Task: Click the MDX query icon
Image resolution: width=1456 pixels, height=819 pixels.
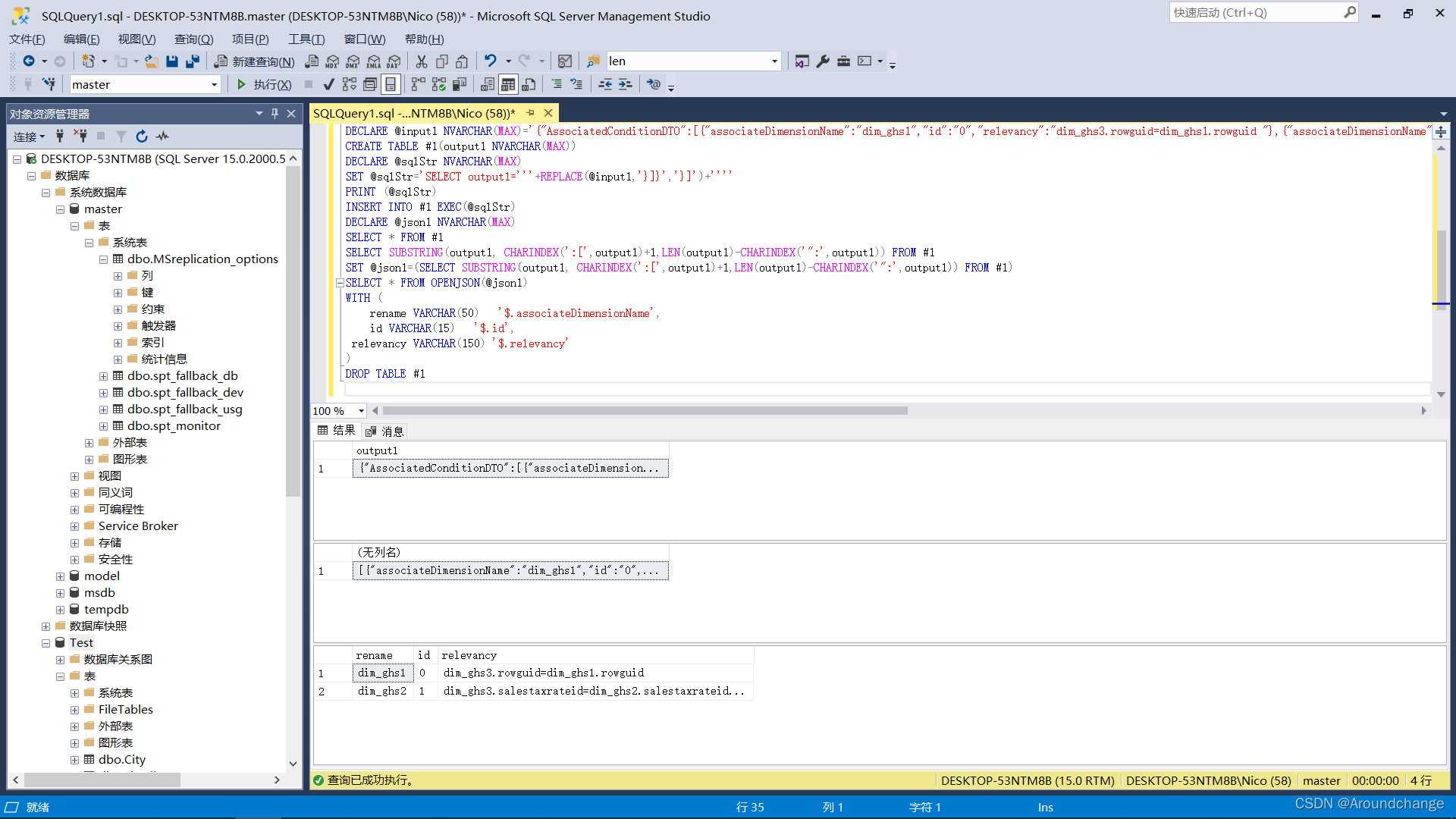Action: (332, 61)
